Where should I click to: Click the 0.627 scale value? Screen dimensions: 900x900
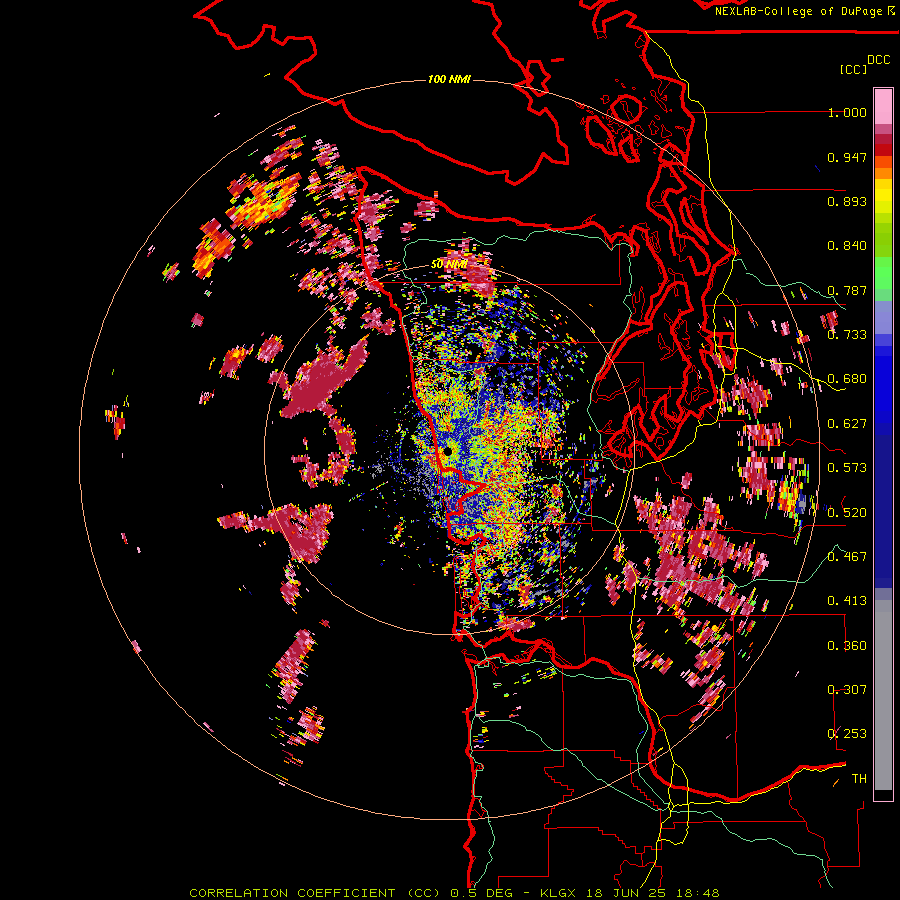pyautogui.click(x=847, y=424)
